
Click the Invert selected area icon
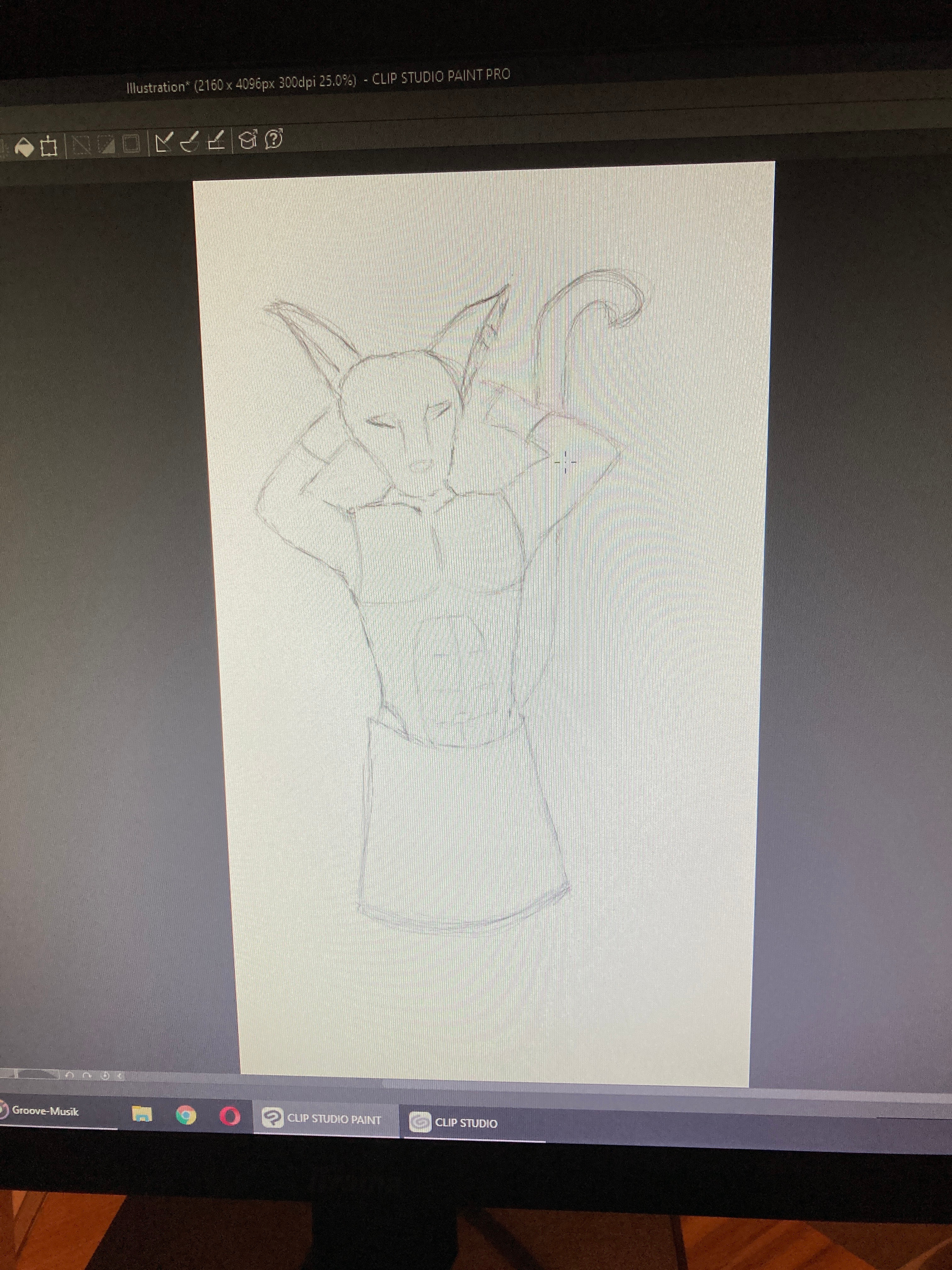coord(107,144)
